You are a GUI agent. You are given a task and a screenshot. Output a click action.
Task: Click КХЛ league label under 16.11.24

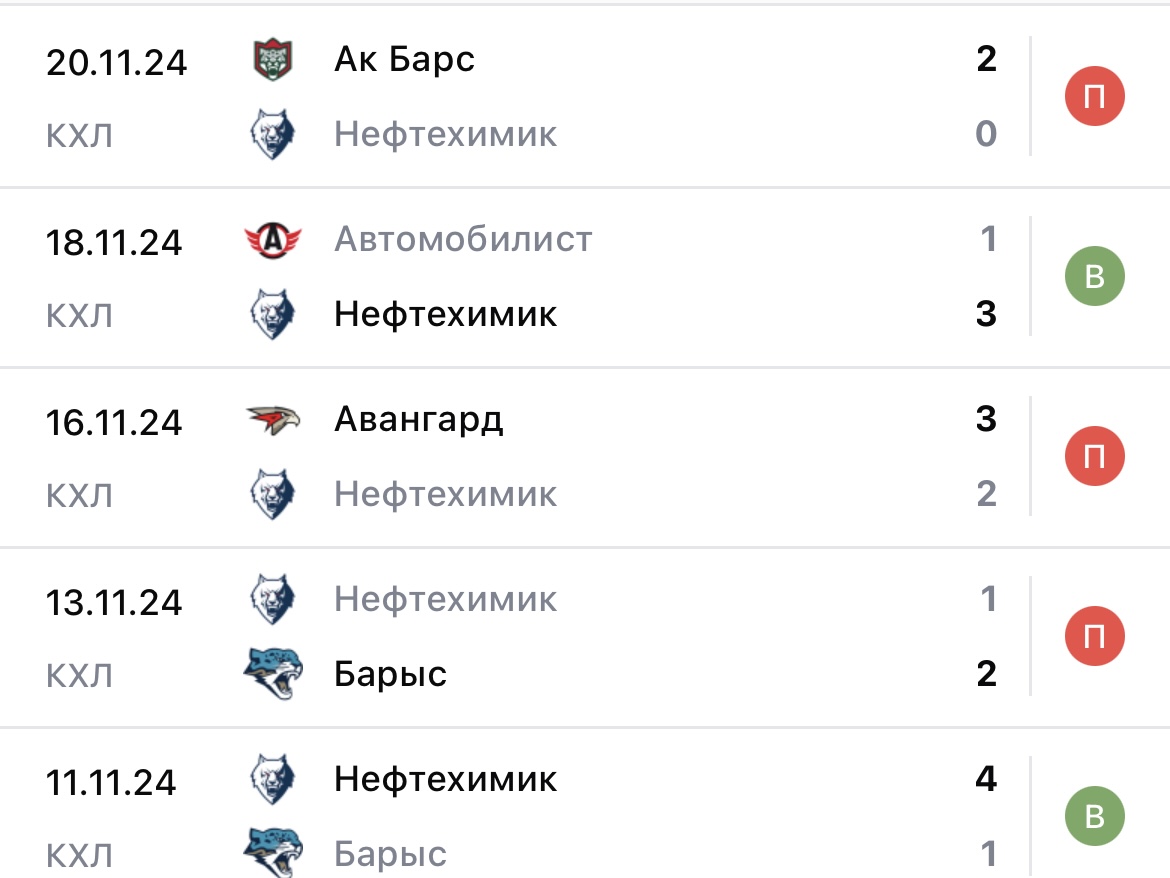[x=79, y=496]
